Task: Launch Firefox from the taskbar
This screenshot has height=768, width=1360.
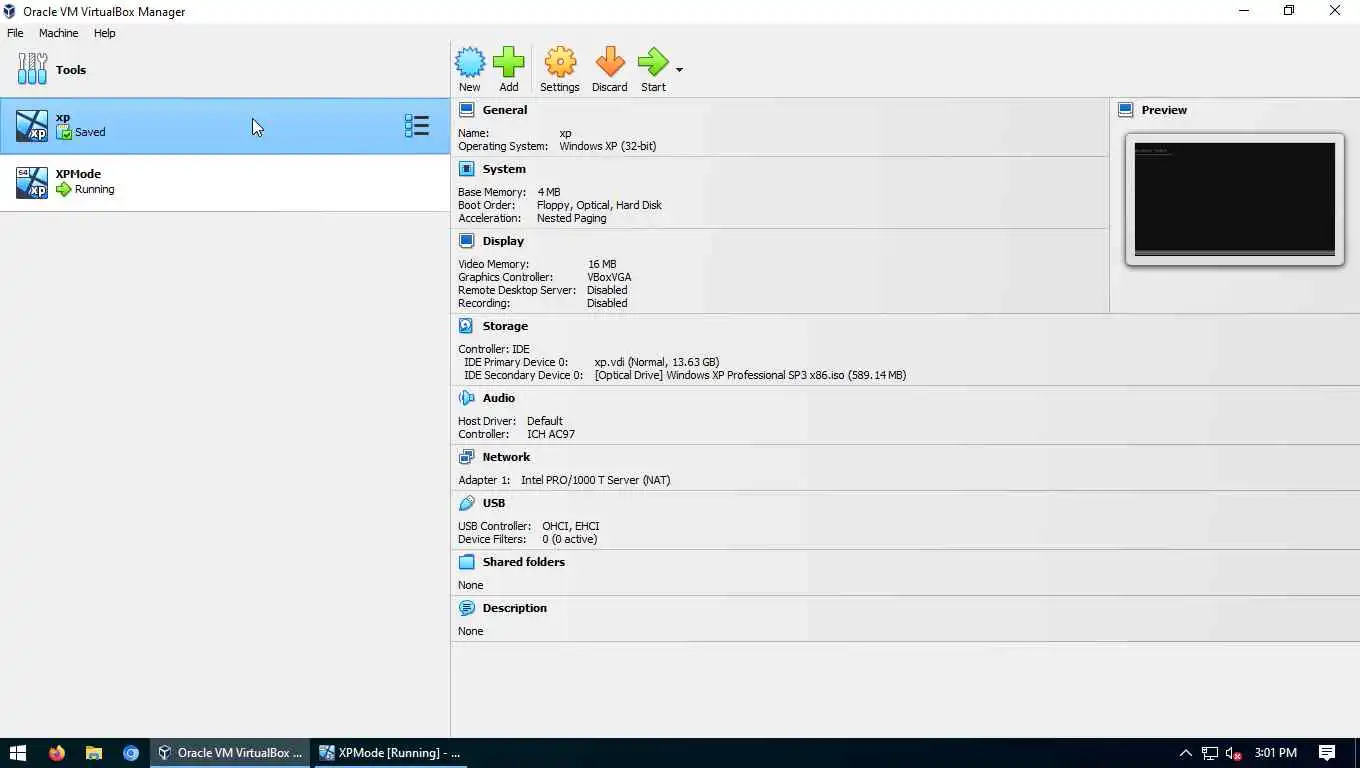Action: click(56, 753)
